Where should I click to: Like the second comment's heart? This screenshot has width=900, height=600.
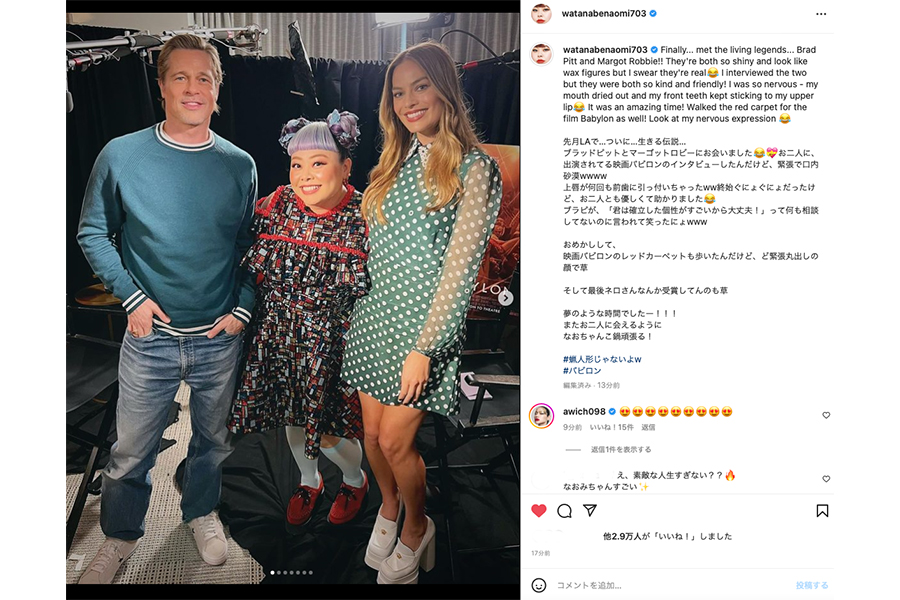826,479
